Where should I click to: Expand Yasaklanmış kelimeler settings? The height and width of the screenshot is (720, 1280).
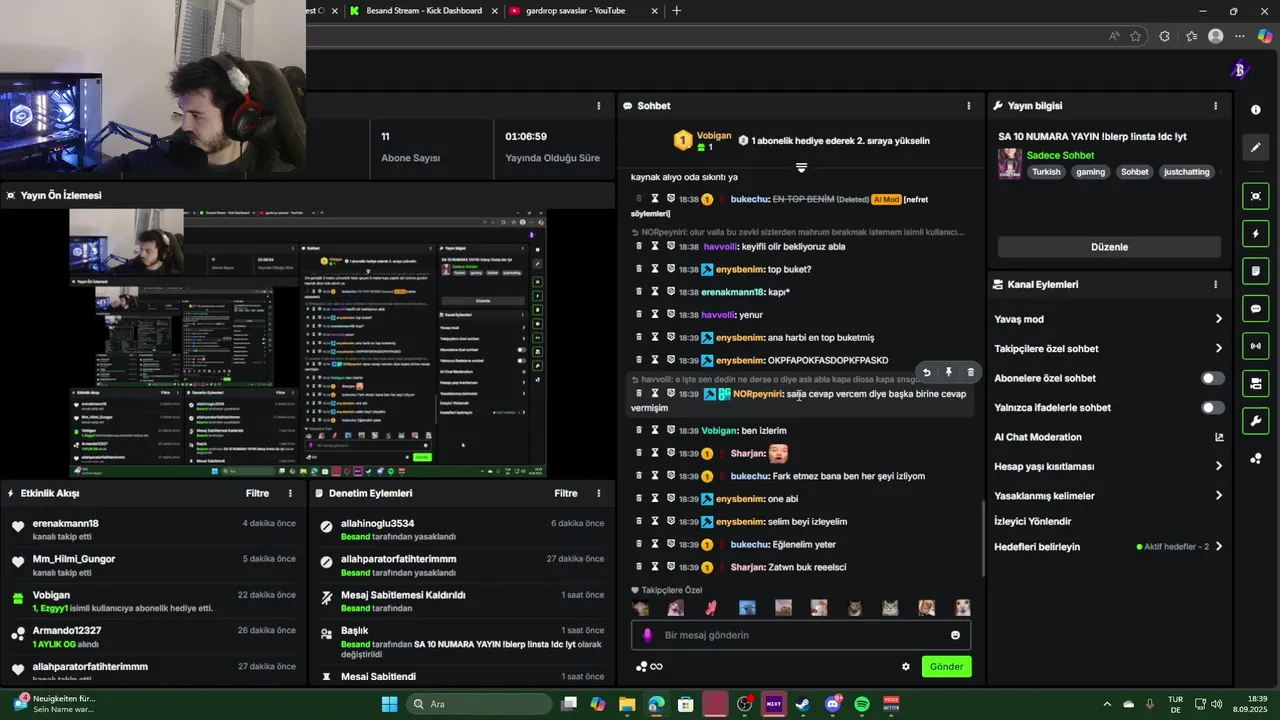pos(1219,496)
